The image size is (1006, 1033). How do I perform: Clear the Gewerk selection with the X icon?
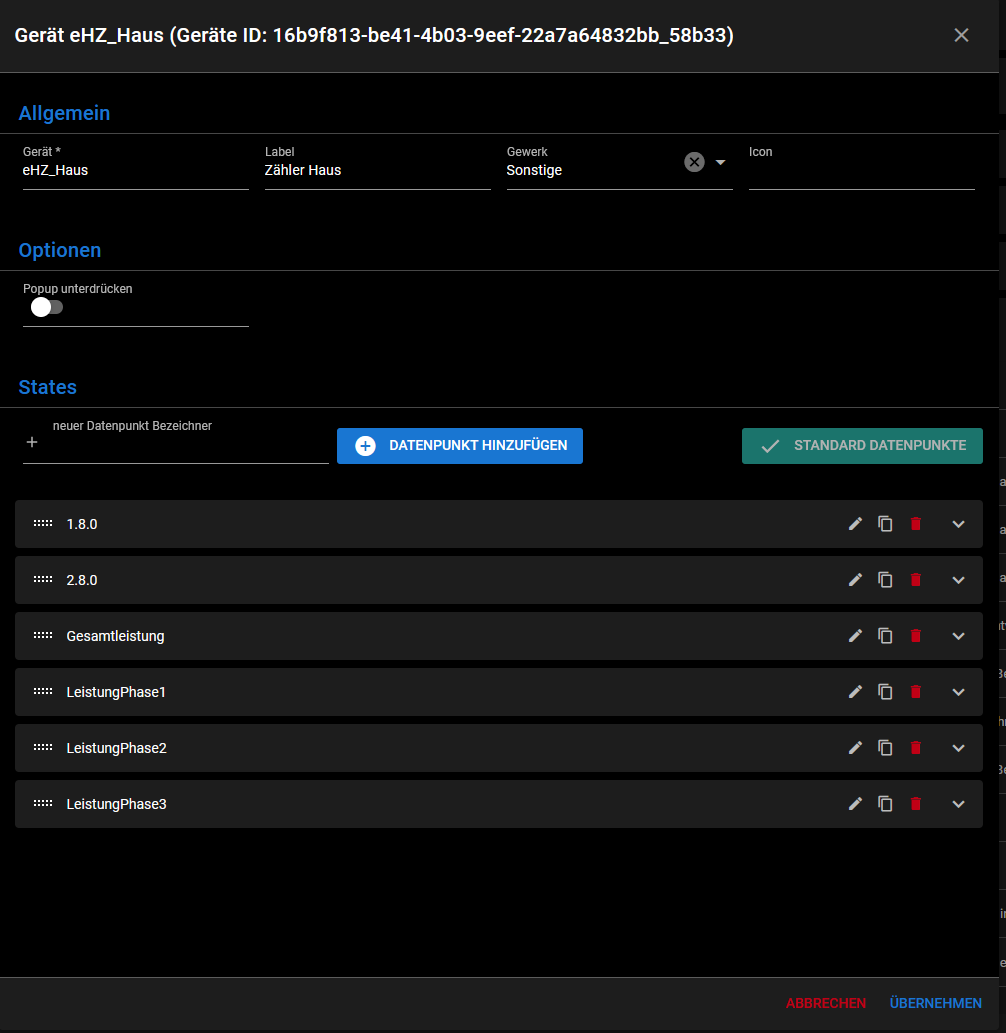[x=694, y=162]
